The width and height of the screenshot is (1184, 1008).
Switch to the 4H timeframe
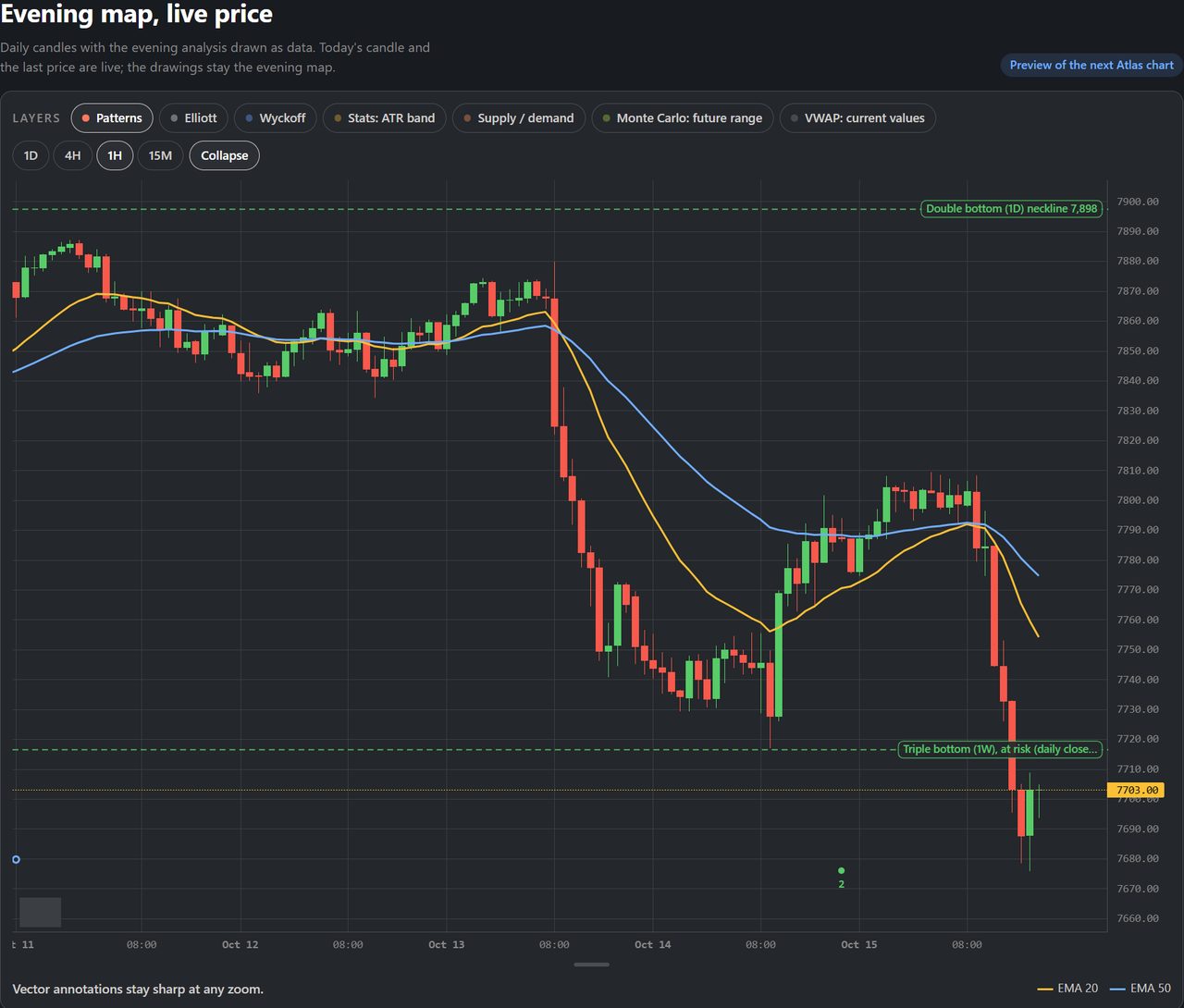click(72, 155)
